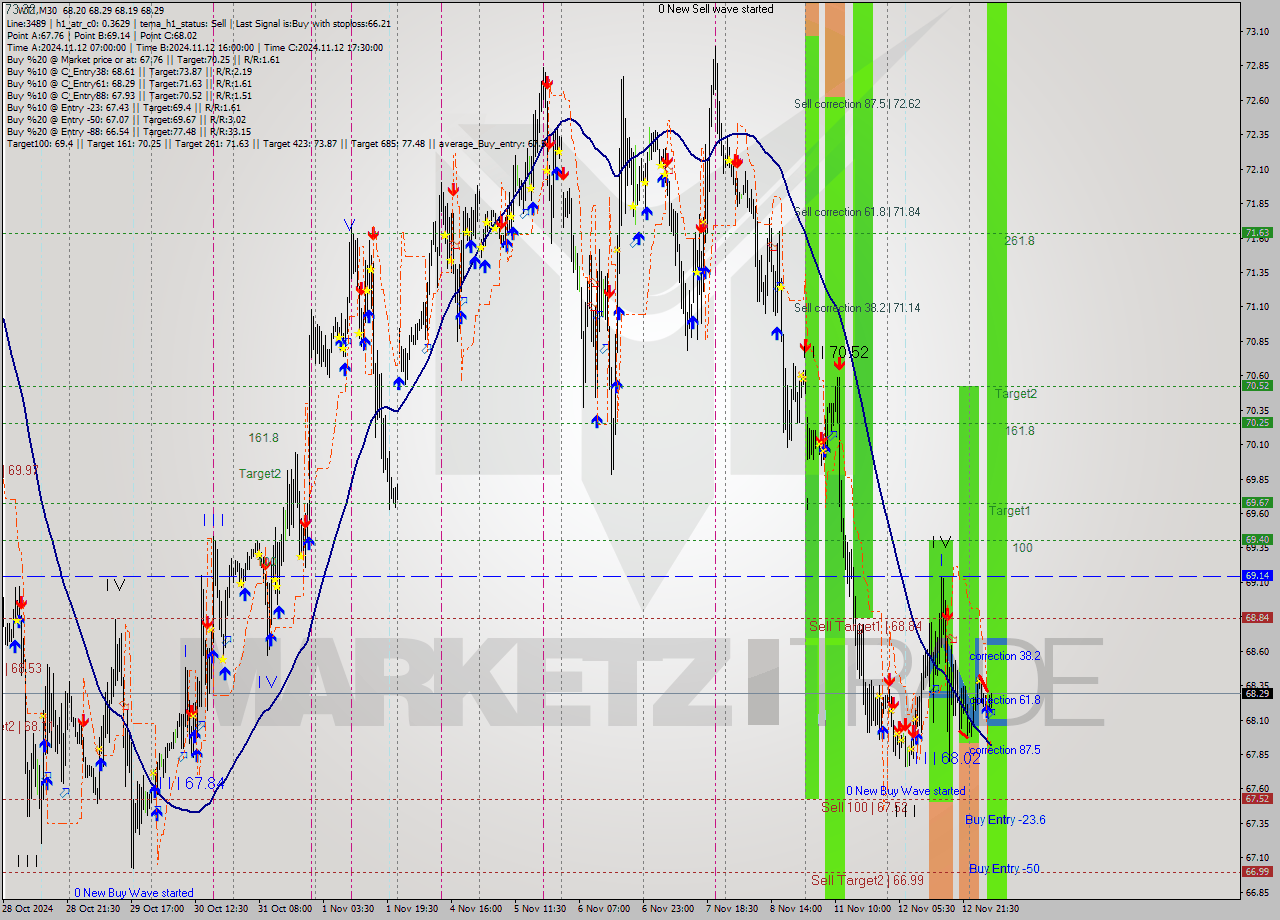The height and width of the screenshot is (920, 1280).
Task: Select the 'Buy Entry -50' label
Action: pyautogui.click(x=1004, y=869)
